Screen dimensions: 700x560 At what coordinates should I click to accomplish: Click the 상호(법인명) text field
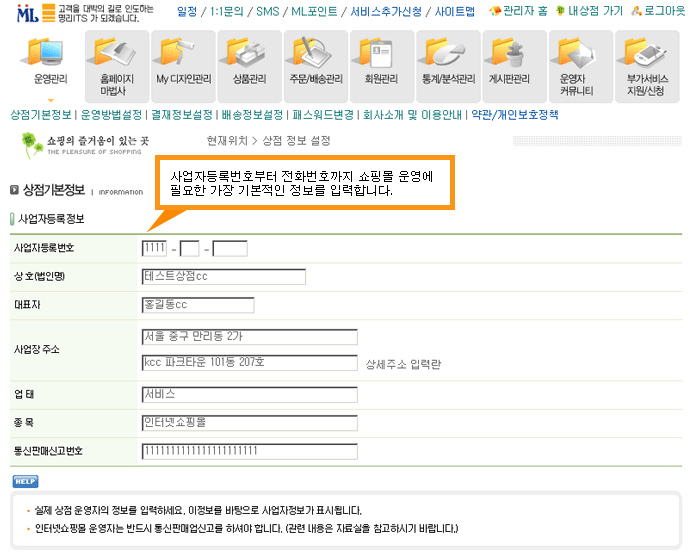(x=224, y=277)
